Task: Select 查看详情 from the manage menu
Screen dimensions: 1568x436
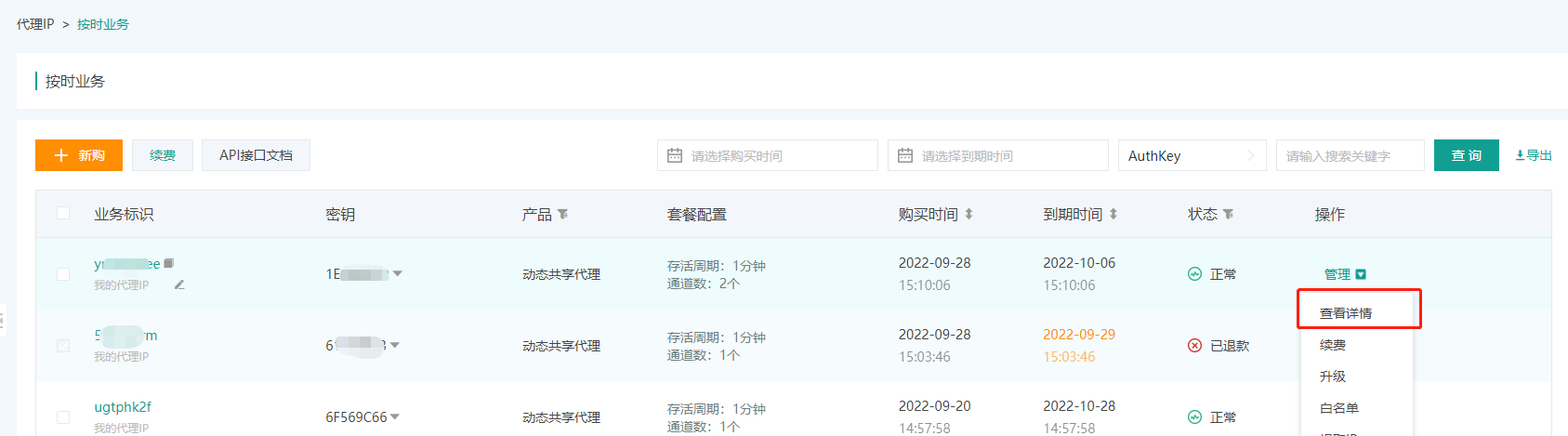Action: pos(1346,313)
